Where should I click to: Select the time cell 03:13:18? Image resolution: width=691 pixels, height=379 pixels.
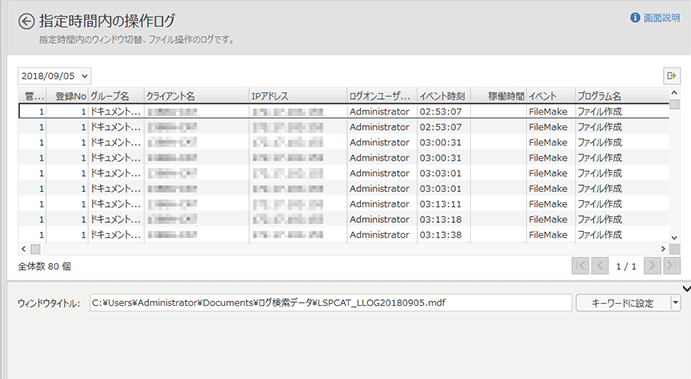pyautogui.click(x=443, y=219)
